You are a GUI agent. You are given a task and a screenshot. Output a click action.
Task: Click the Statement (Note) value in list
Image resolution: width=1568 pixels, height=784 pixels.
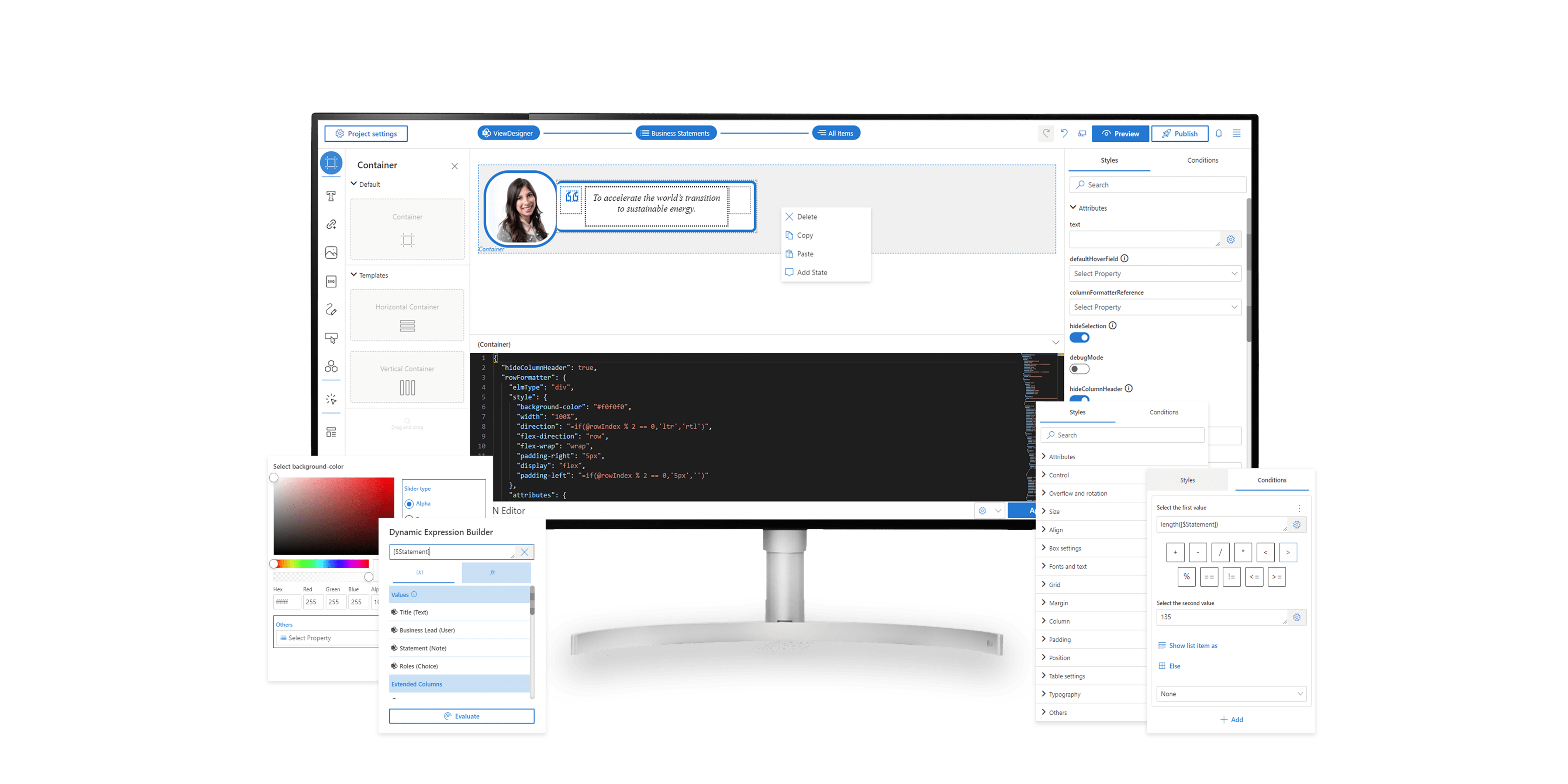click(422, 648)
